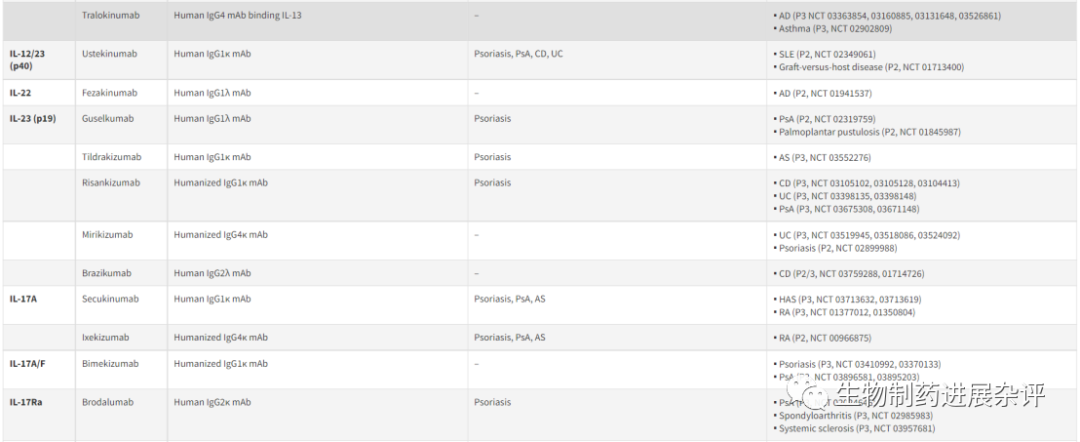Click the Systemic sclerosis trial entry

856,428
